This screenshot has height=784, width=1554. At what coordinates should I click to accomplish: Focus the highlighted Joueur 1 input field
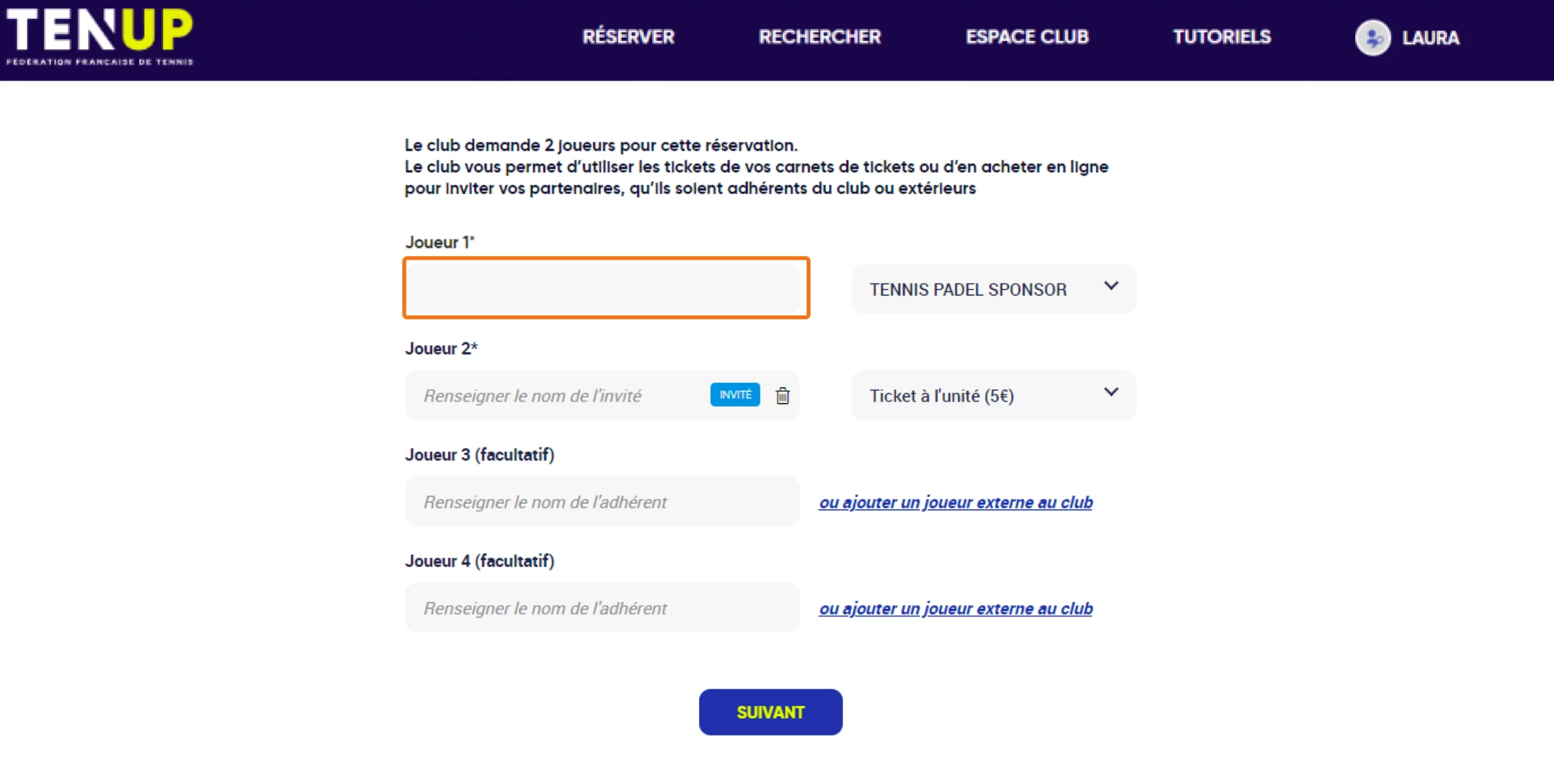coord(606,288)
